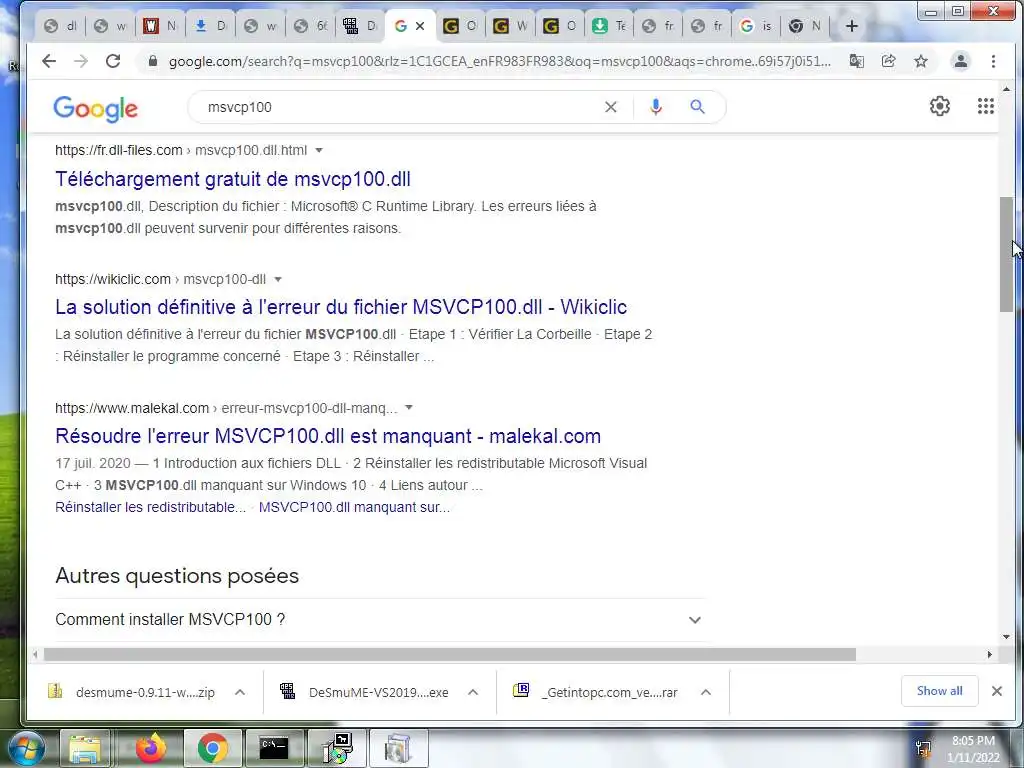Switch to the first 'dl' tab
The image size is (1024, 768).
coord(61,26)
